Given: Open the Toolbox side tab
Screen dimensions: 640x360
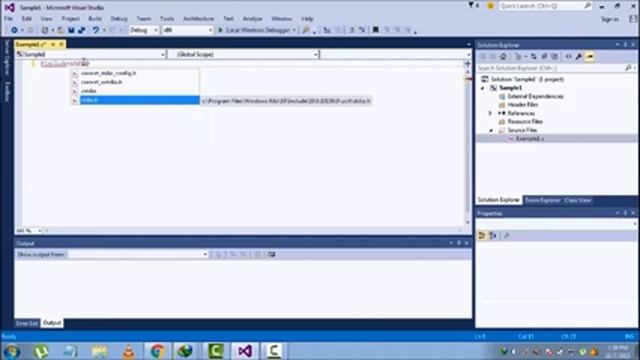Looking at the screenshot, I should (7, 91).
